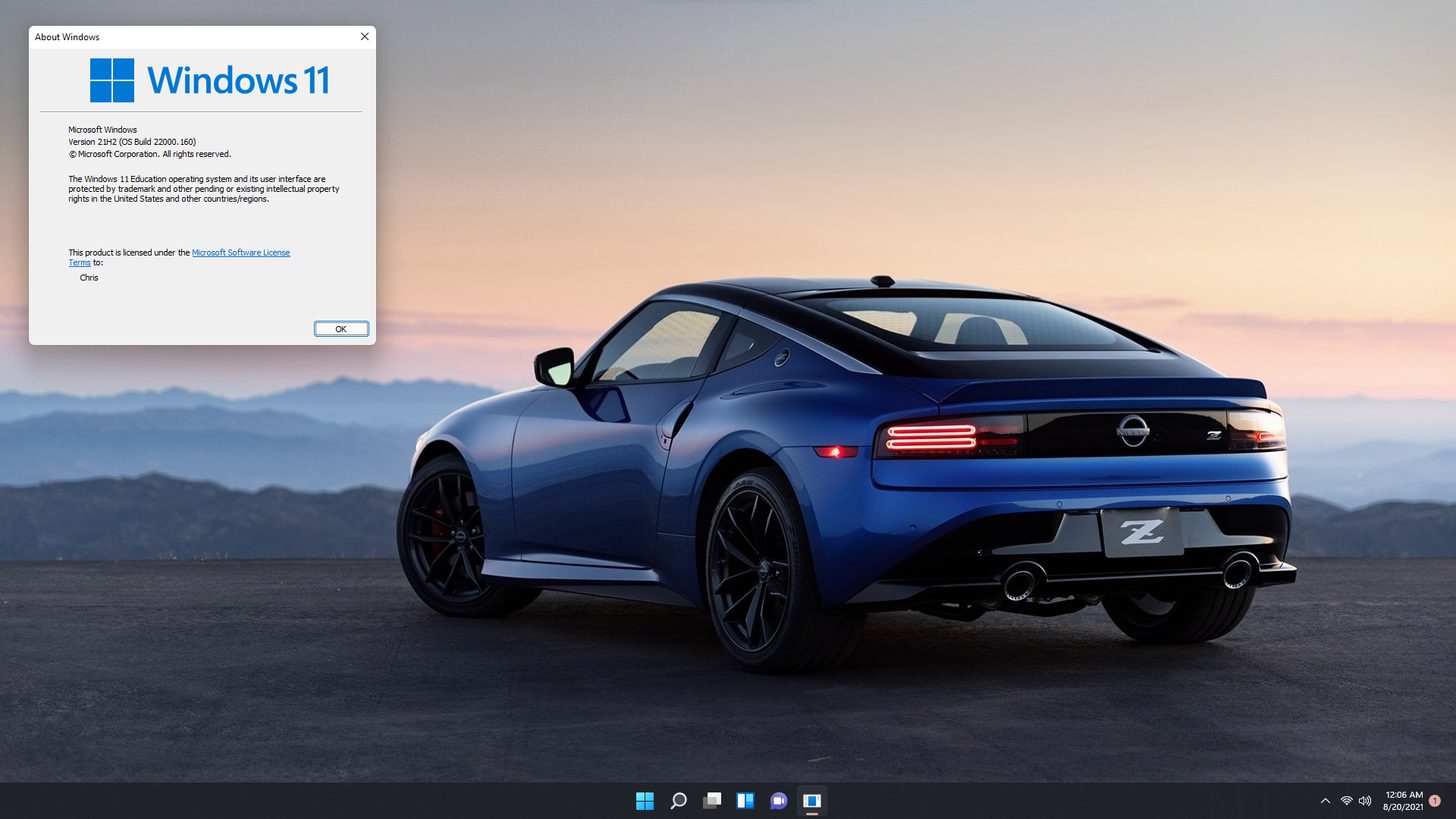Click the licensed user name Chris
1456x819 pixels.
click(x=89, y=278)
